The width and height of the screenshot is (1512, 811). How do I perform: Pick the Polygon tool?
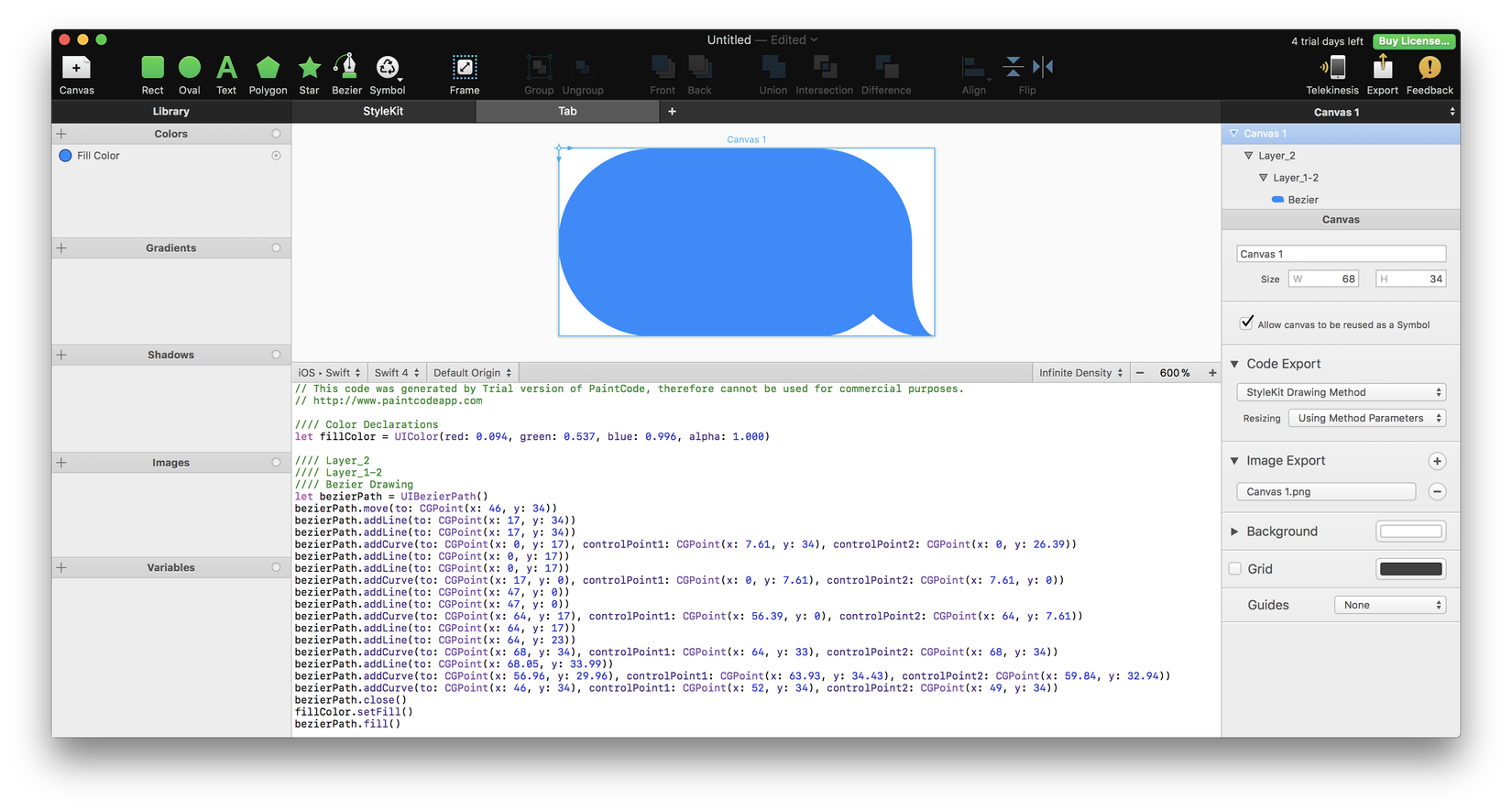click(x=268, y=68)
